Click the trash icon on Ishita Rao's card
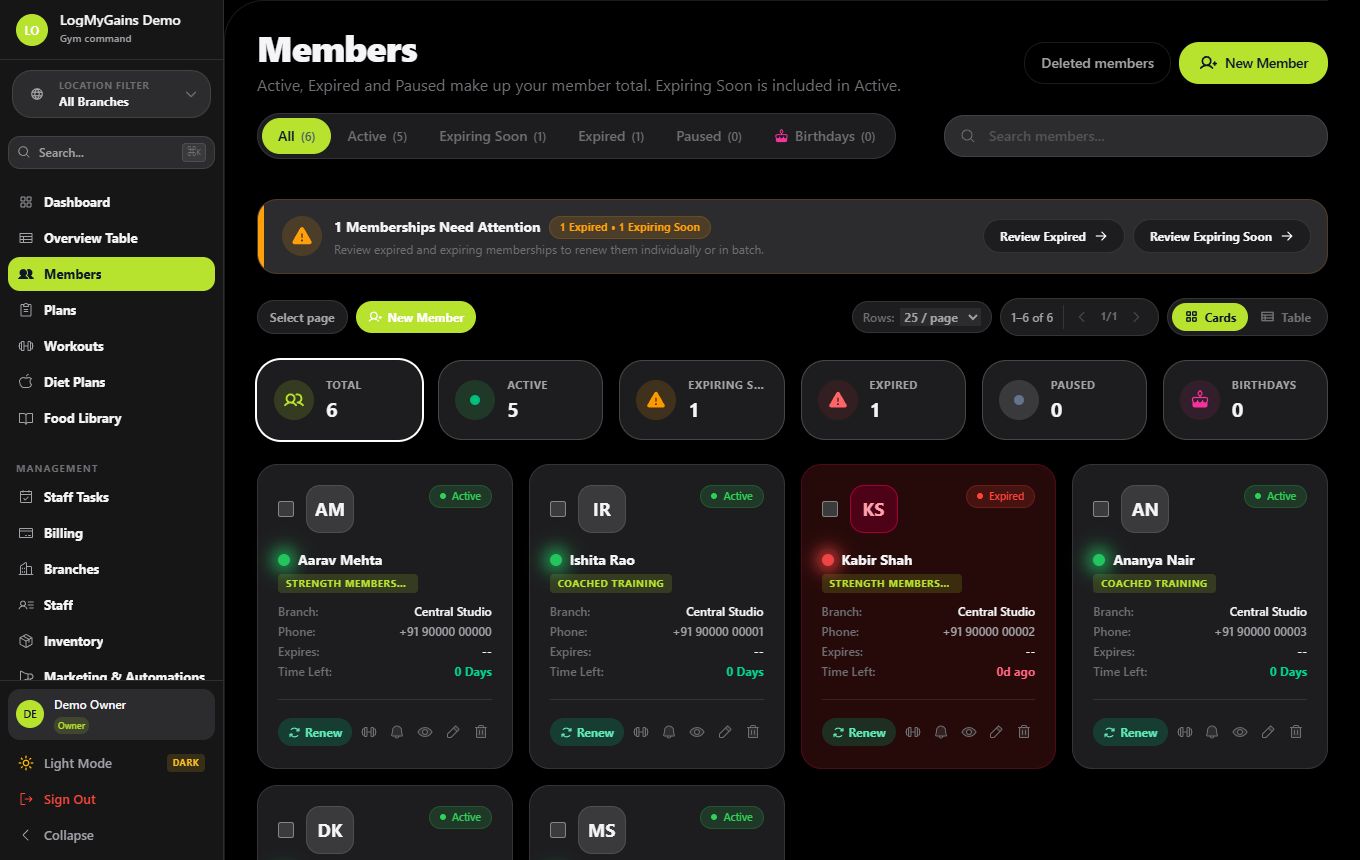This screenshot has height=860, width=1360. pyautogui.click(x=753, y=732)
